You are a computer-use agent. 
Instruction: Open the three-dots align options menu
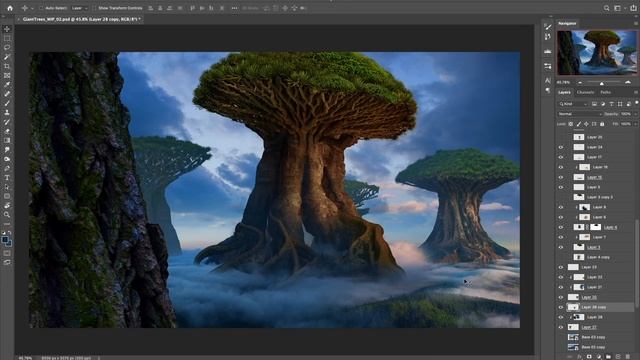(235, 8)
